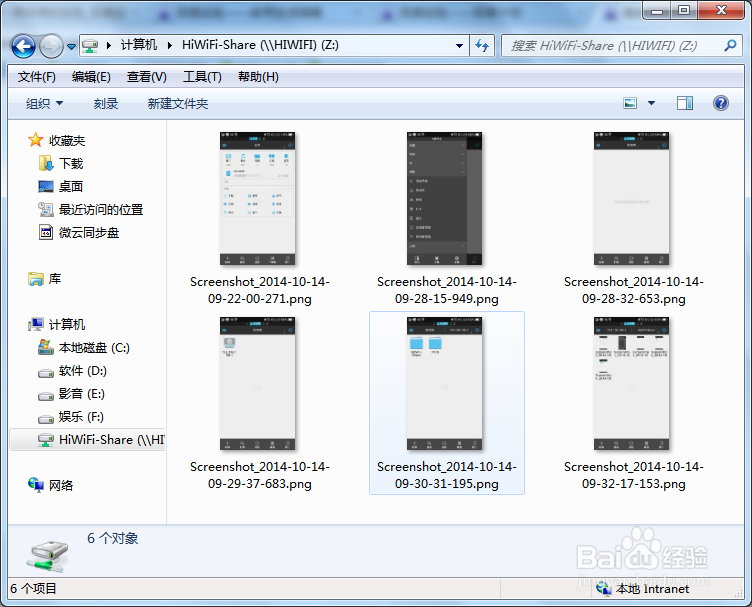Toggle the preview pane button
Image resolution: width=752 pixels, height=607 pixels.
pyautogui.click(x=684, y=103)
